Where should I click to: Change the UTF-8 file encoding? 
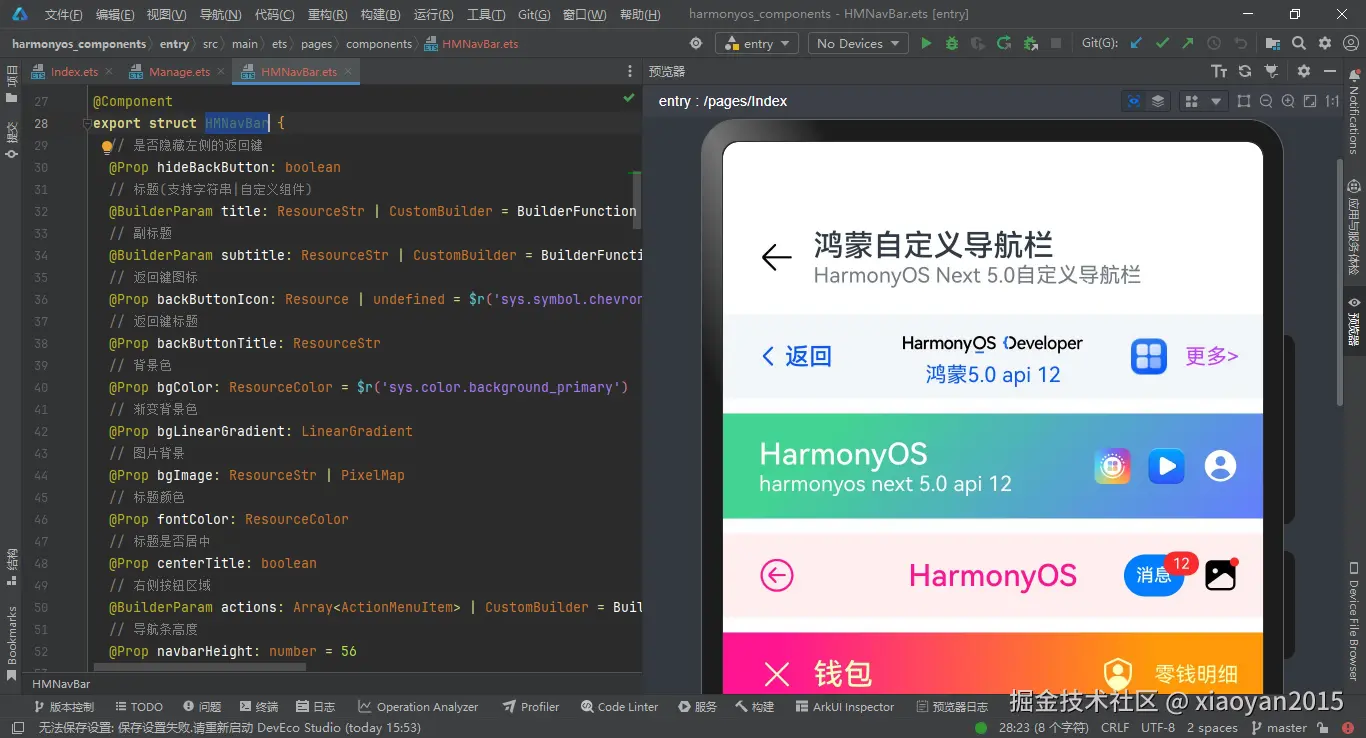(x=1158, y=728)
